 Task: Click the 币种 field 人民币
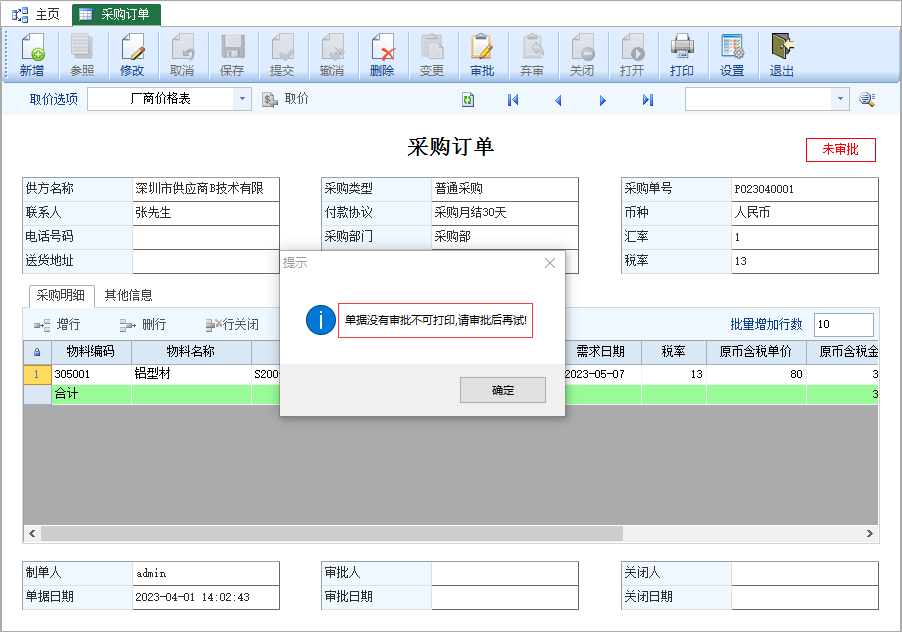(x=805, y=213)
